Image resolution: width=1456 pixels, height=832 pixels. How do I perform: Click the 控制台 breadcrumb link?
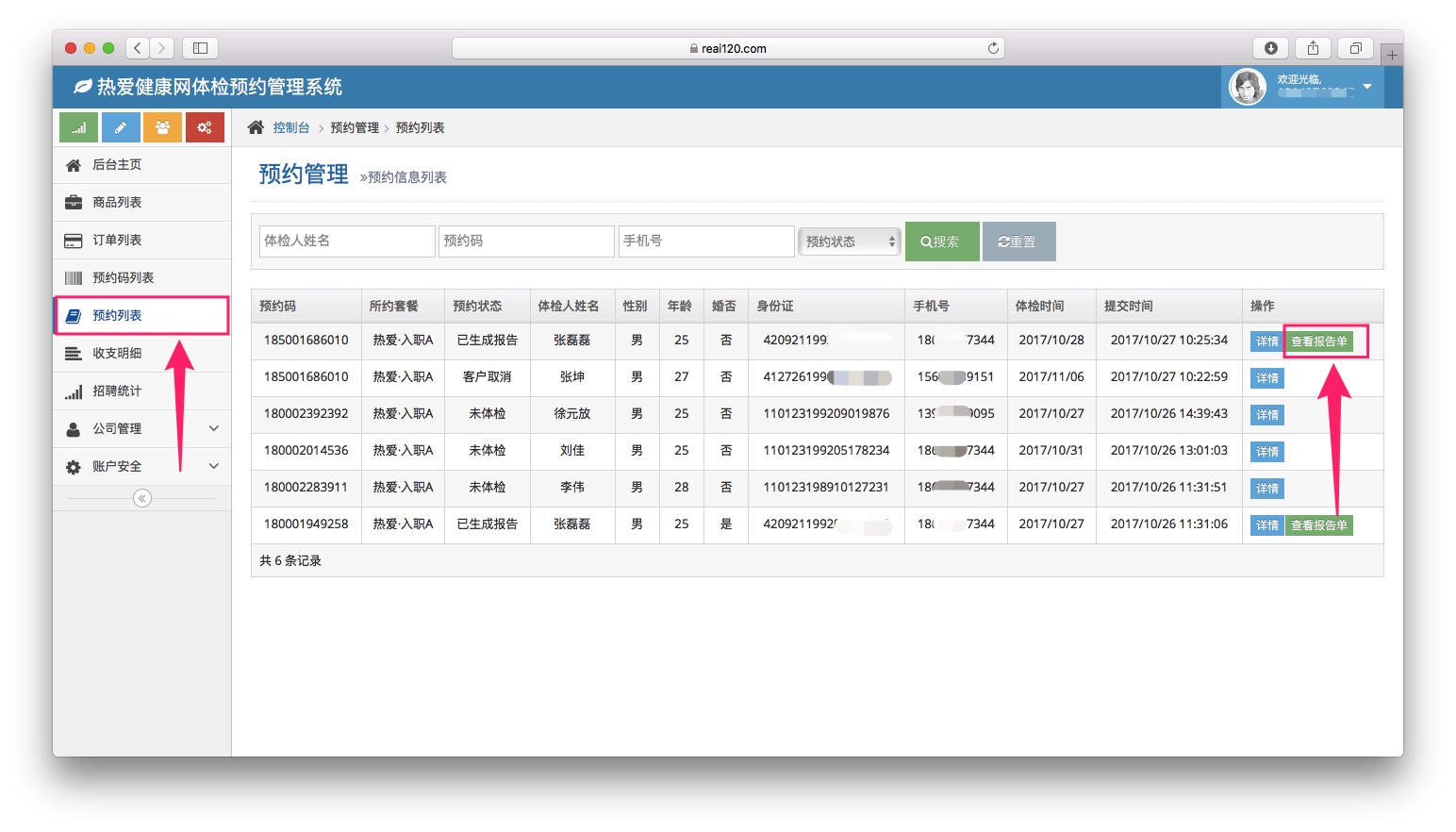point(291,127)
